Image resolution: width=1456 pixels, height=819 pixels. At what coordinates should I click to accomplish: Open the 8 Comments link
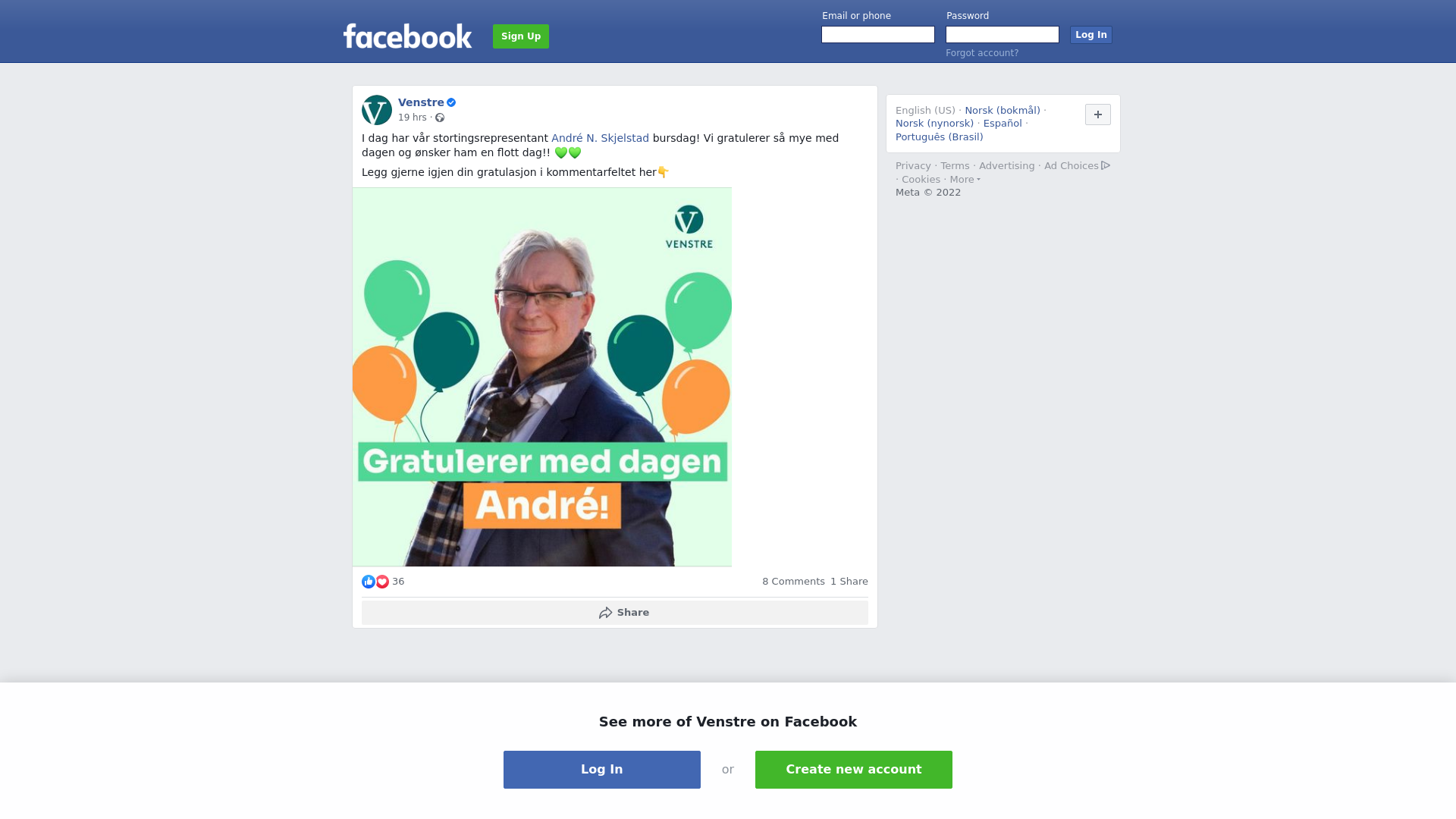point(793,582)
